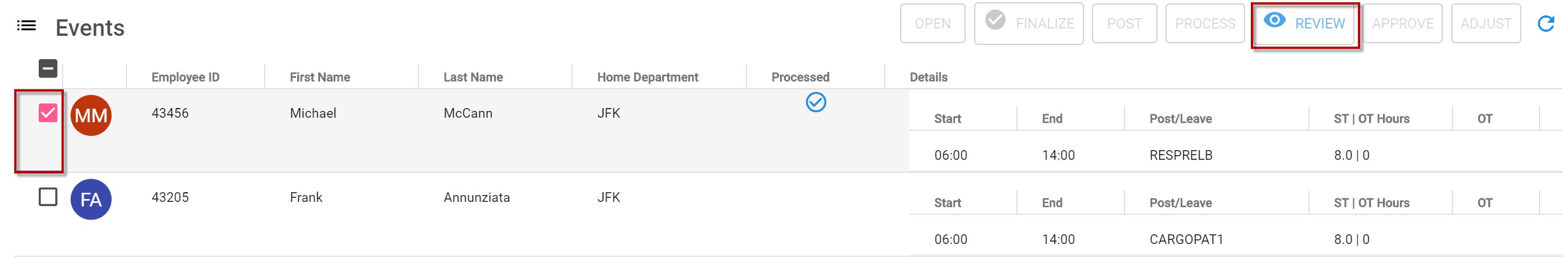Screen dimensions: 1568x265
Task: Uncheck the checkbox for Michael McCann
Action: click(x=48, y=113)
